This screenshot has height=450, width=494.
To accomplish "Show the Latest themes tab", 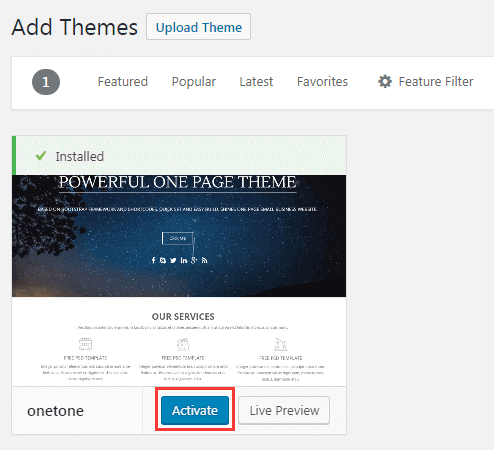I will point(256,82).
